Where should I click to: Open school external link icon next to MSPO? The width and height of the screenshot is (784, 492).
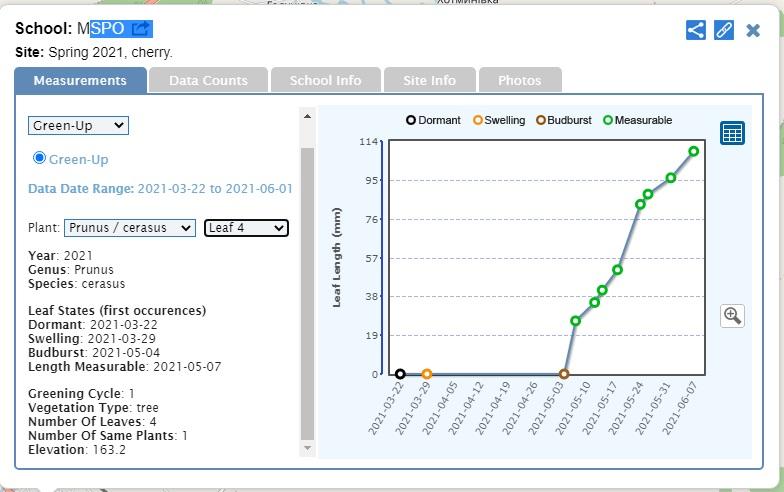point(141,29)
